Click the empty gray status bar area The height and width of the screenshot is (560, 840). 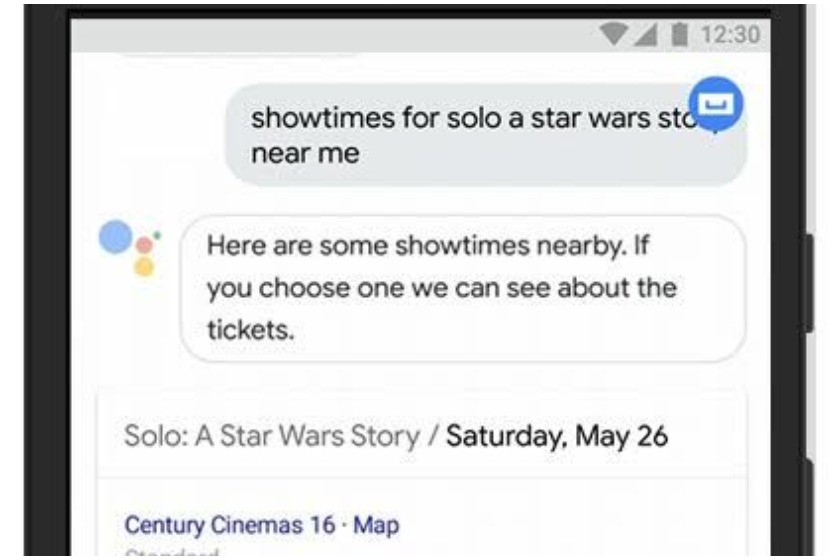[x=332, y=35]
